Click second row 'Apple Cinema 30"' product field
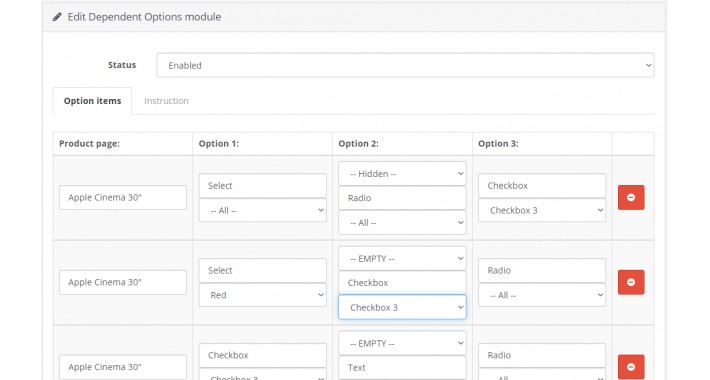This screenshot has width=710, height=380. click(x=123, y=282)
